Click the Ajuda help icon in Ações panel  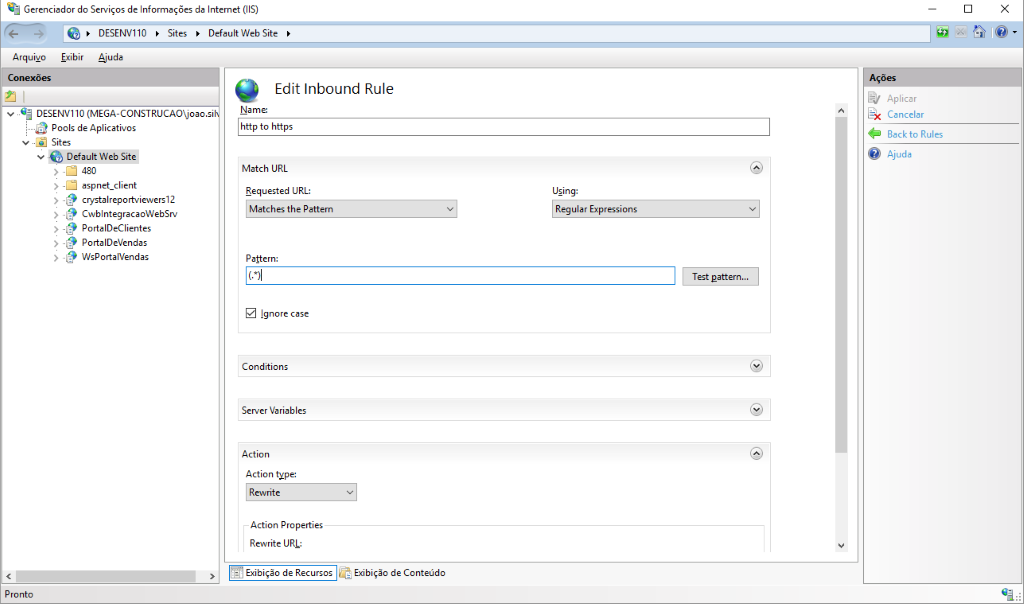[875, 154]
